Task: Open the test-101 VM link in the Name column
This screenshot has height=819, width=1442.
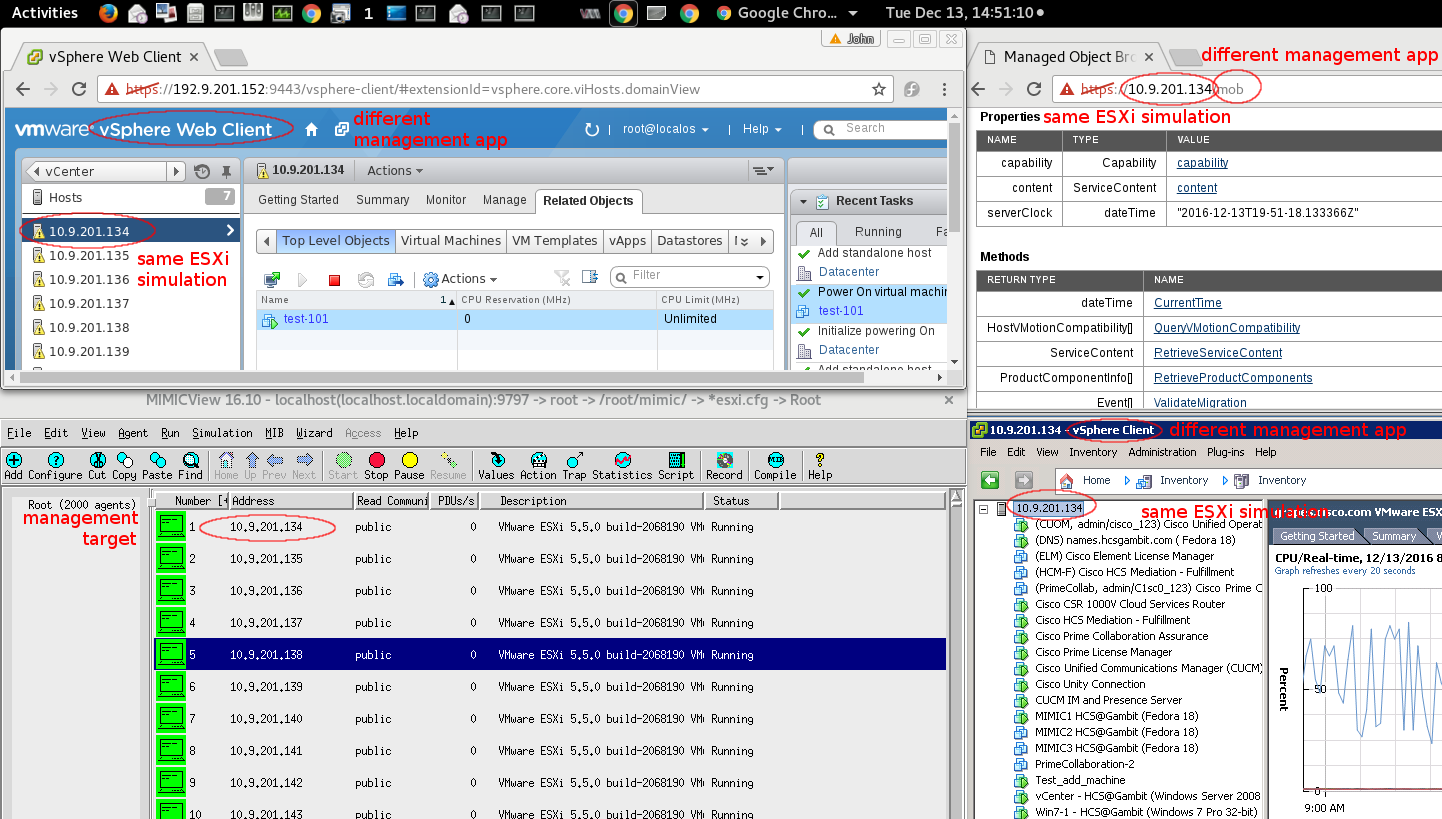Action: pos(306,319)
